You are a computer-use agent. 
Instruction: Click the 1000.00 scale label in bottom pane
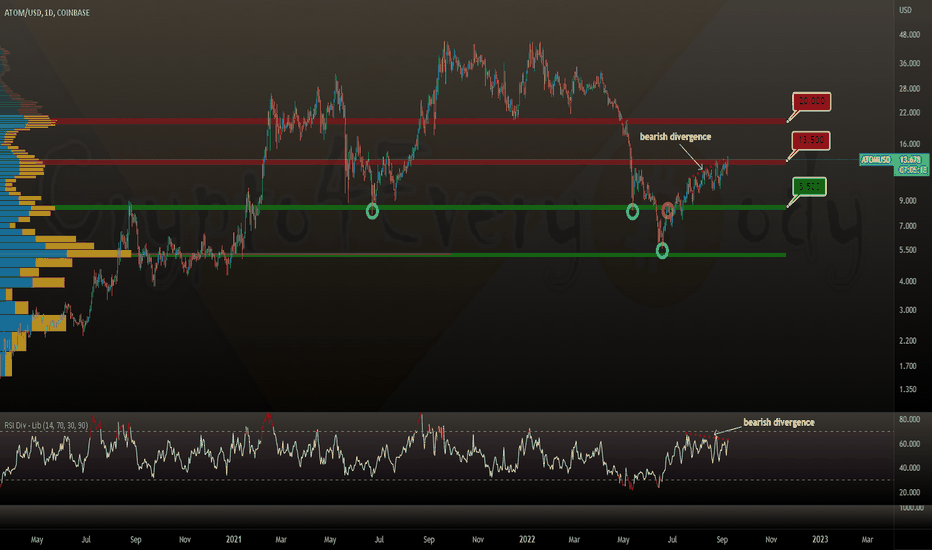click(912, 508)
